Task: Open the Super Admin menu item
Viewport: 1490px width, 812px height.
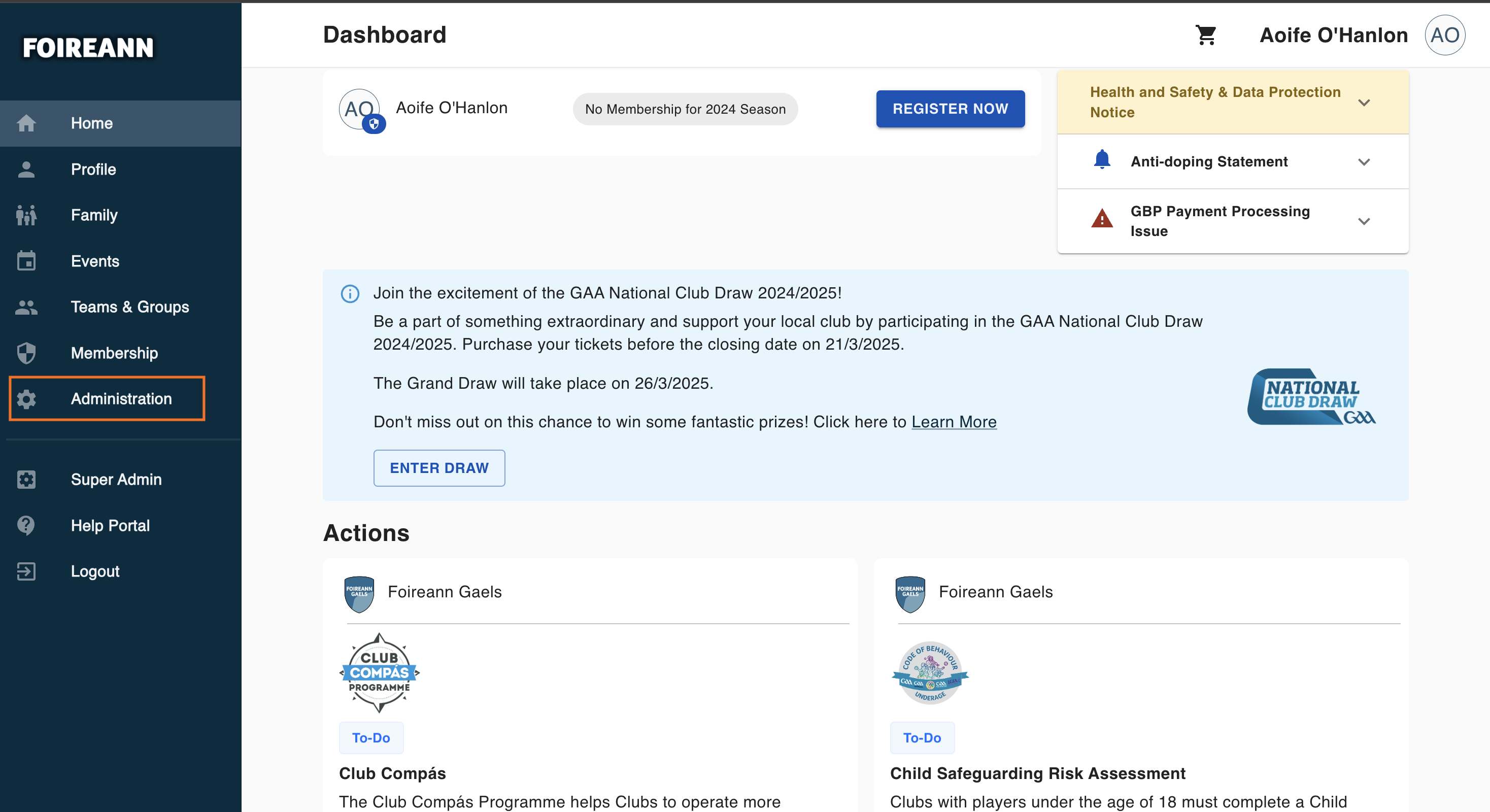Action: click(x=120, y=480)
